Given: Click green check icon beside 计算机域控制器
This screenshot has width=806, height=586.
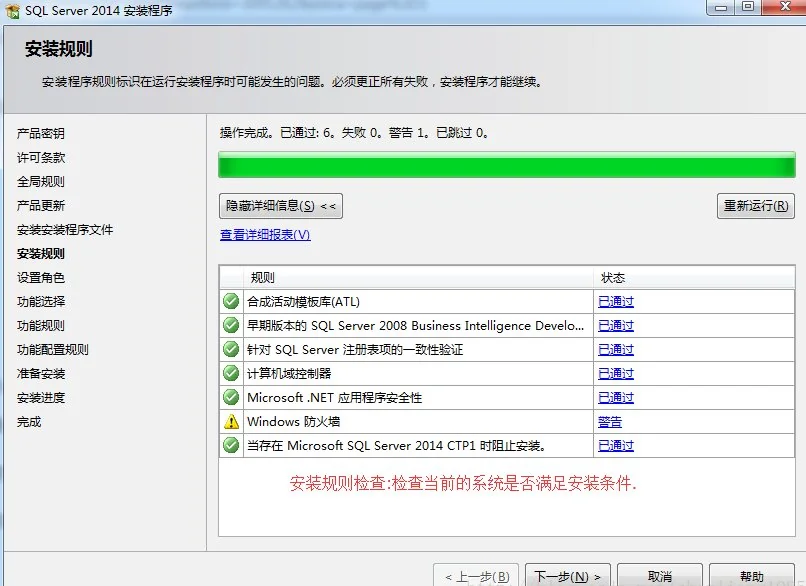Looking at the screenshot, I should (231, 373).
